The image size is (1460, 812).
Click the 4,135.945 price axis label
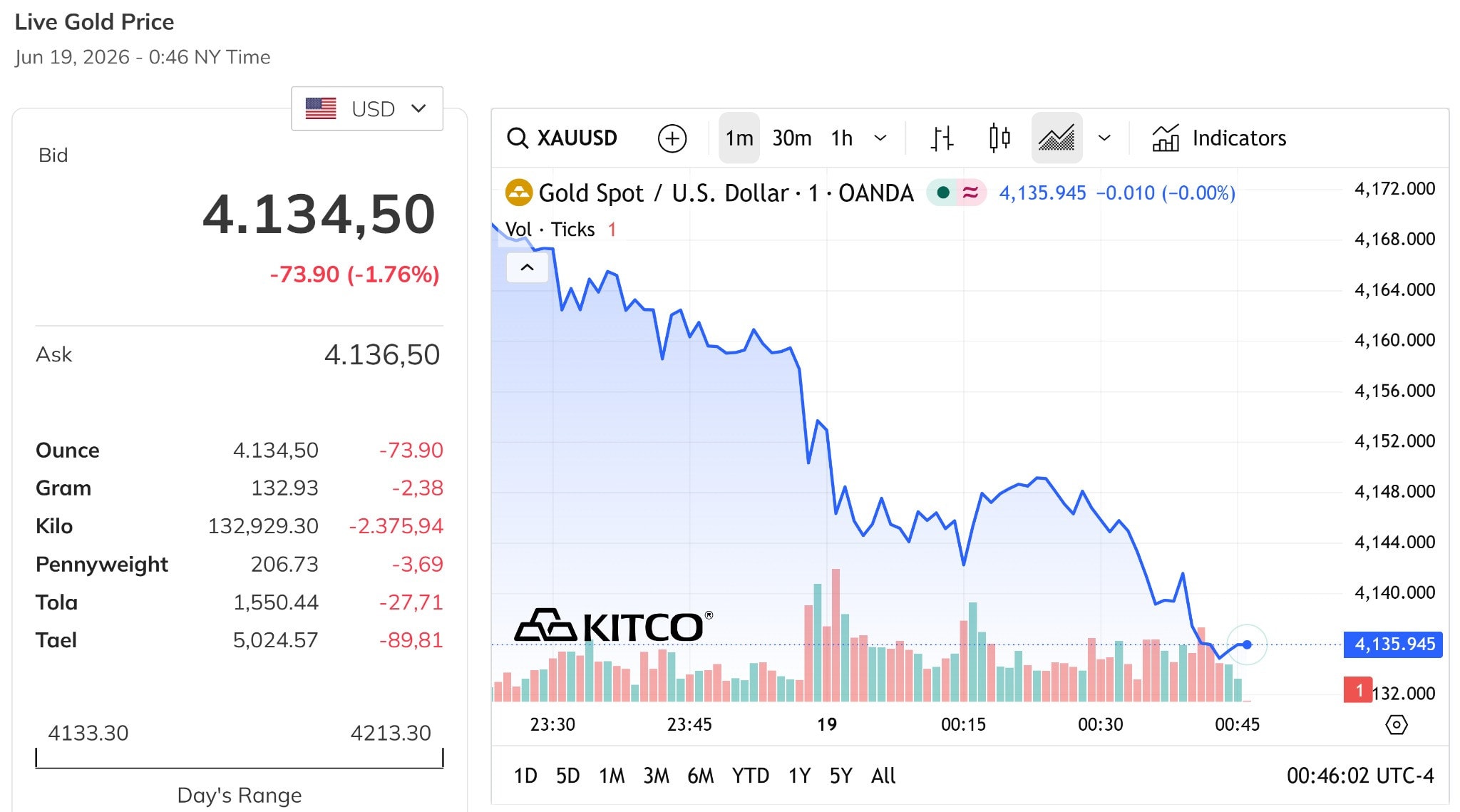[x=1393, y=644]
